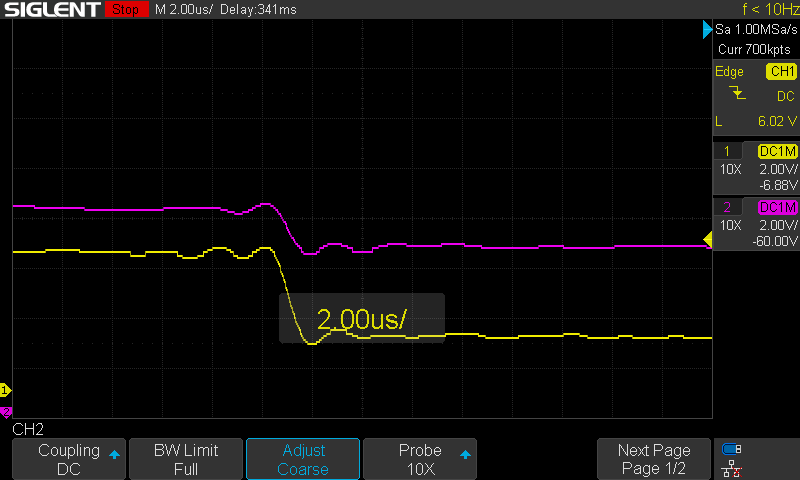Open the Coupling DC softkey menu
800x480 pixels.
coord(69,459)
